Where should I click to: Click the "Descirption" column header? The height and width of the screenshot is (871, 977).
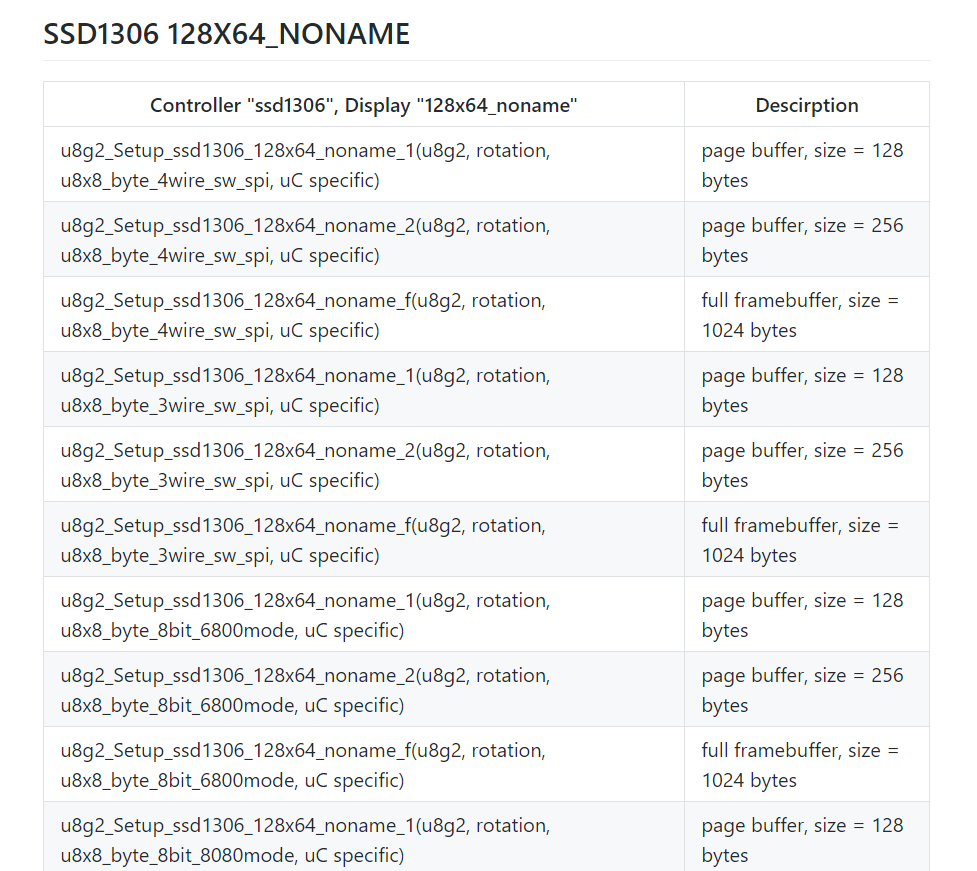807,105
